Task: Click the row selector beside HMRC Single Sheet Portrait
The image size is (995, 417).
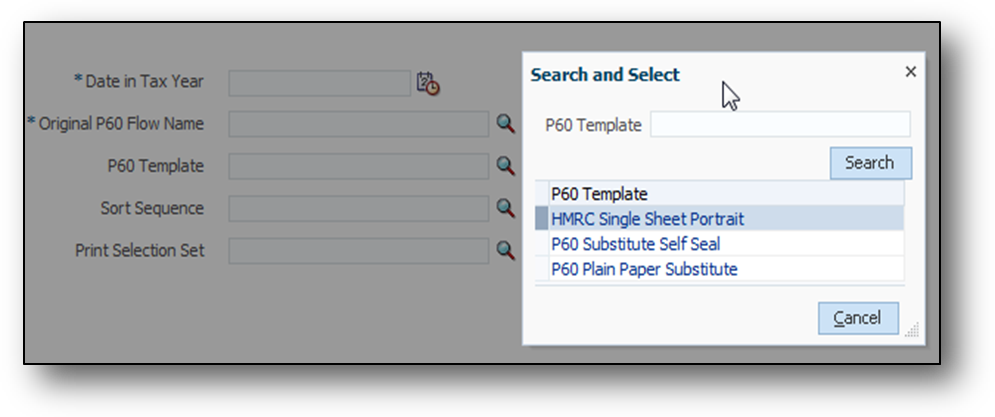Action: (x=542, y=219)
